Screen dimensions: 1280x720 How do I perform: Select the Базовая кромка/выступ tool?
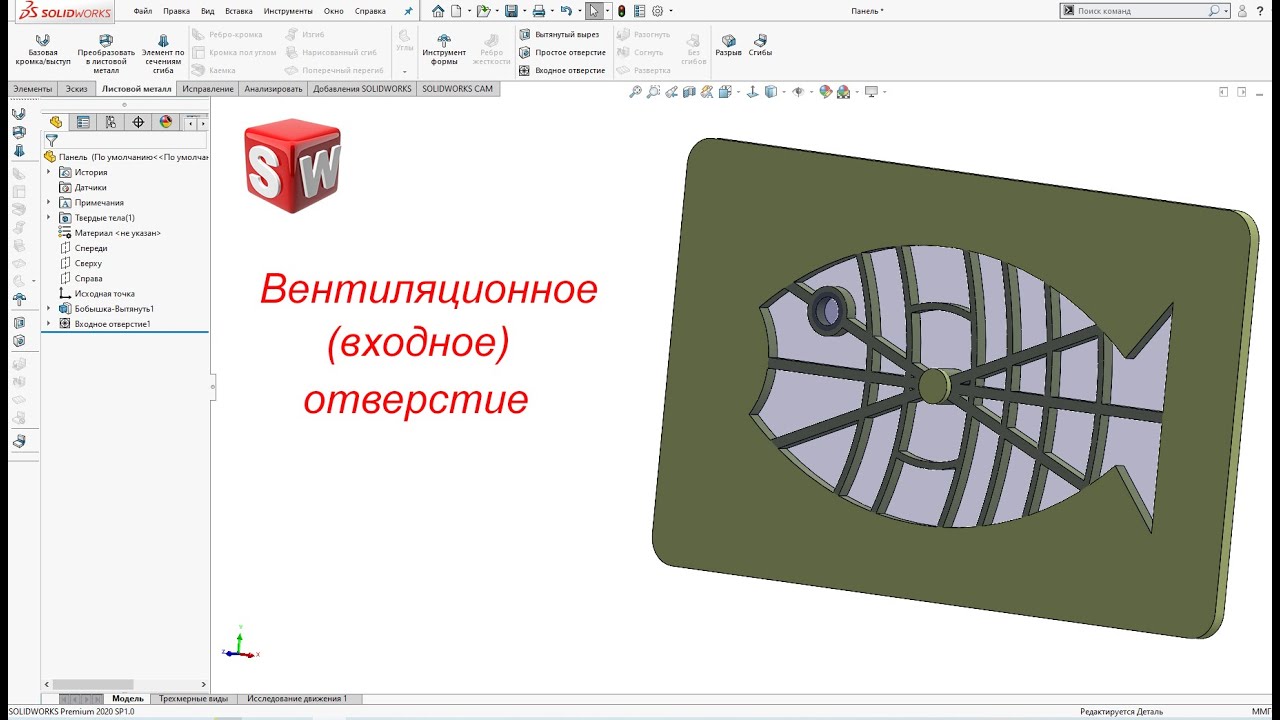[x=43, y=52]
